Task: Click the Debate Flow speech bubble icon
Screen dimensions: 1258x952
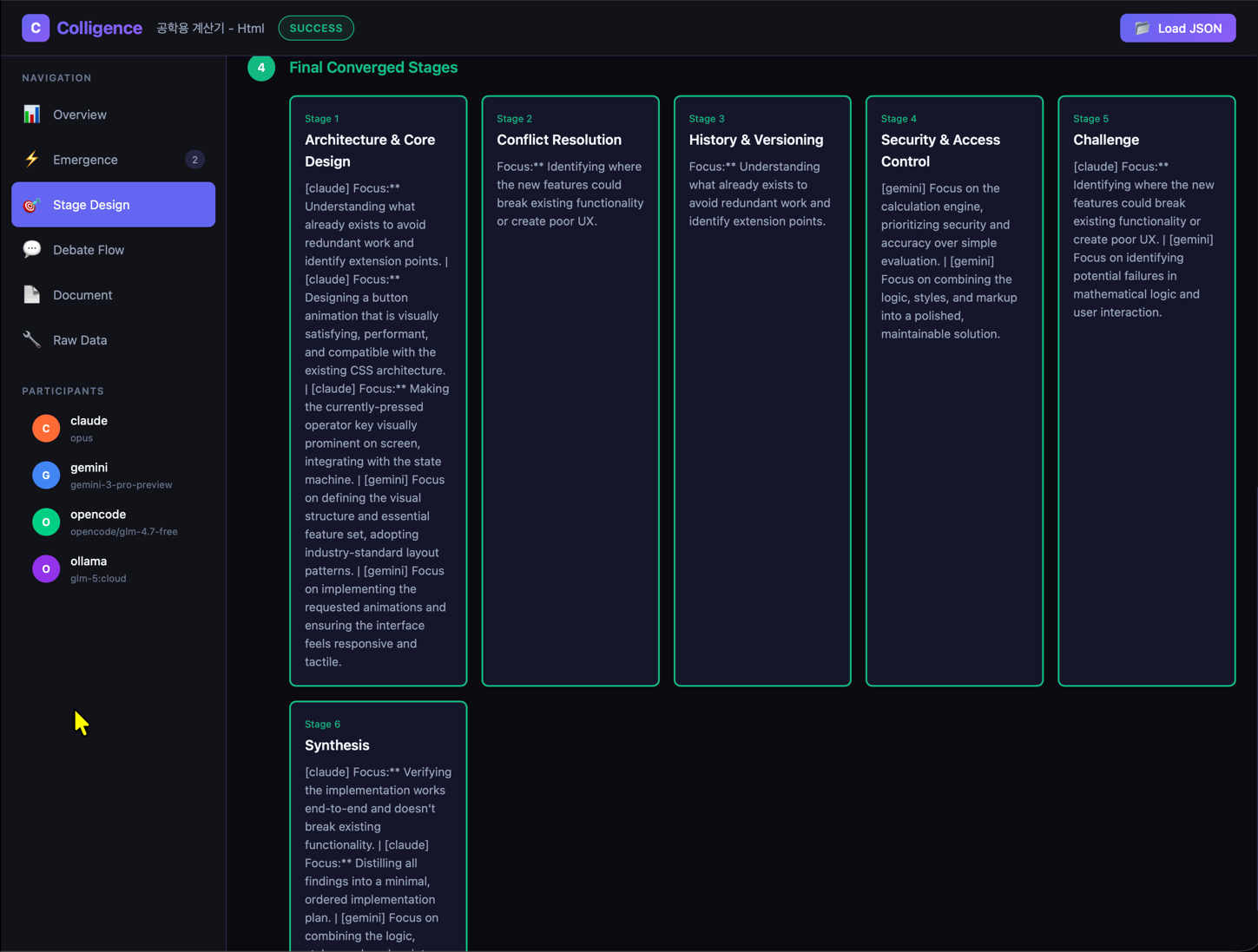Action: 32,250
